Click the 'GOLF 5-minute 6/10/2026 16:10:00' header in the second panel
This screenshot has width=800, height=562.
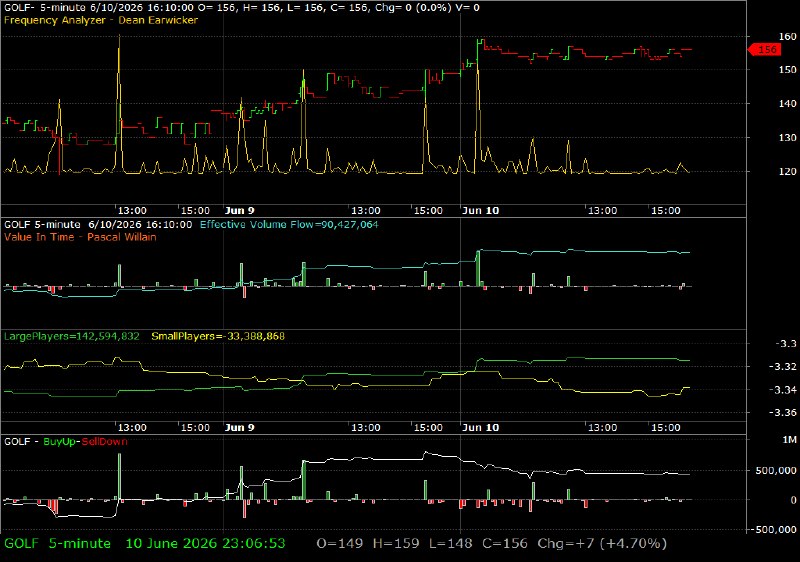[x=98, y=224]
